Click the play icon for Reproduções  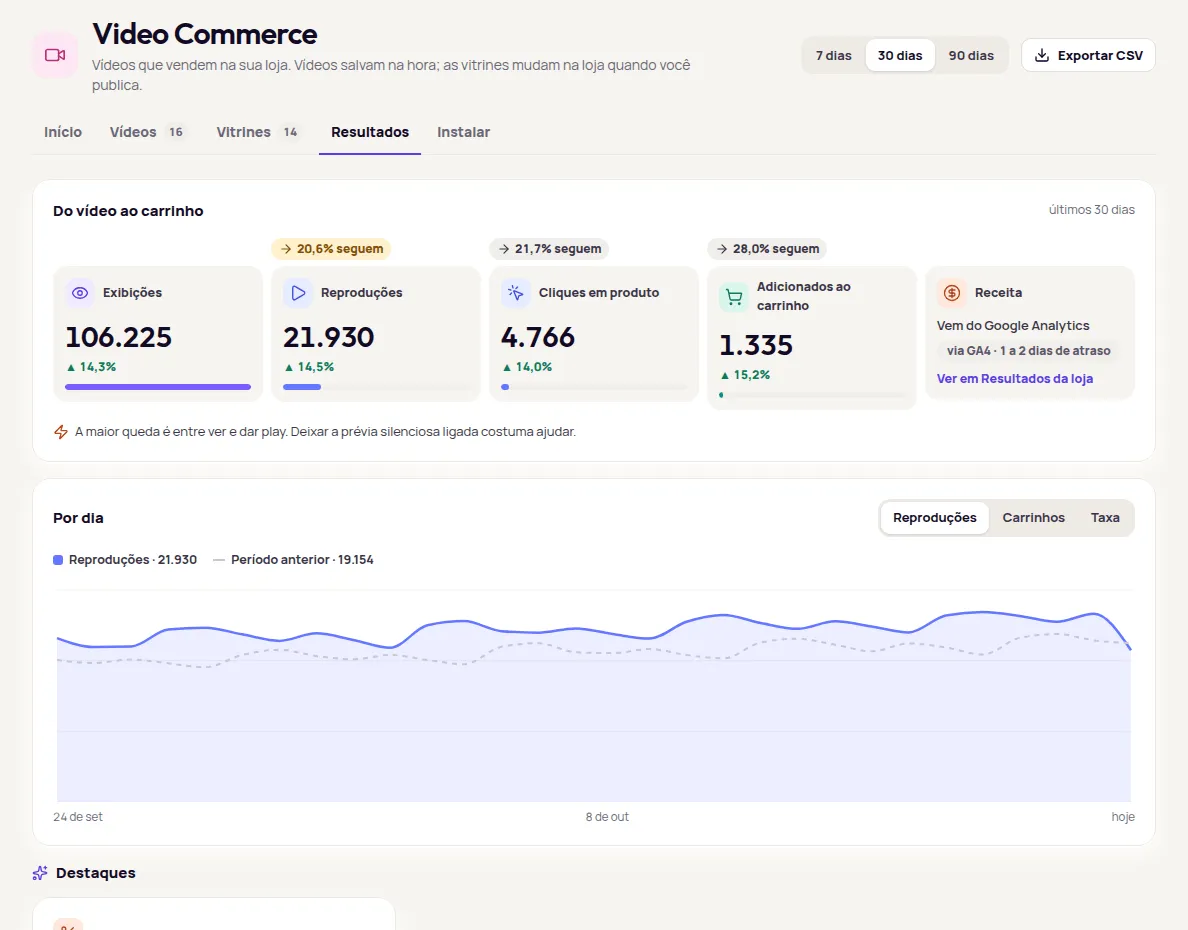click(298, 293)
